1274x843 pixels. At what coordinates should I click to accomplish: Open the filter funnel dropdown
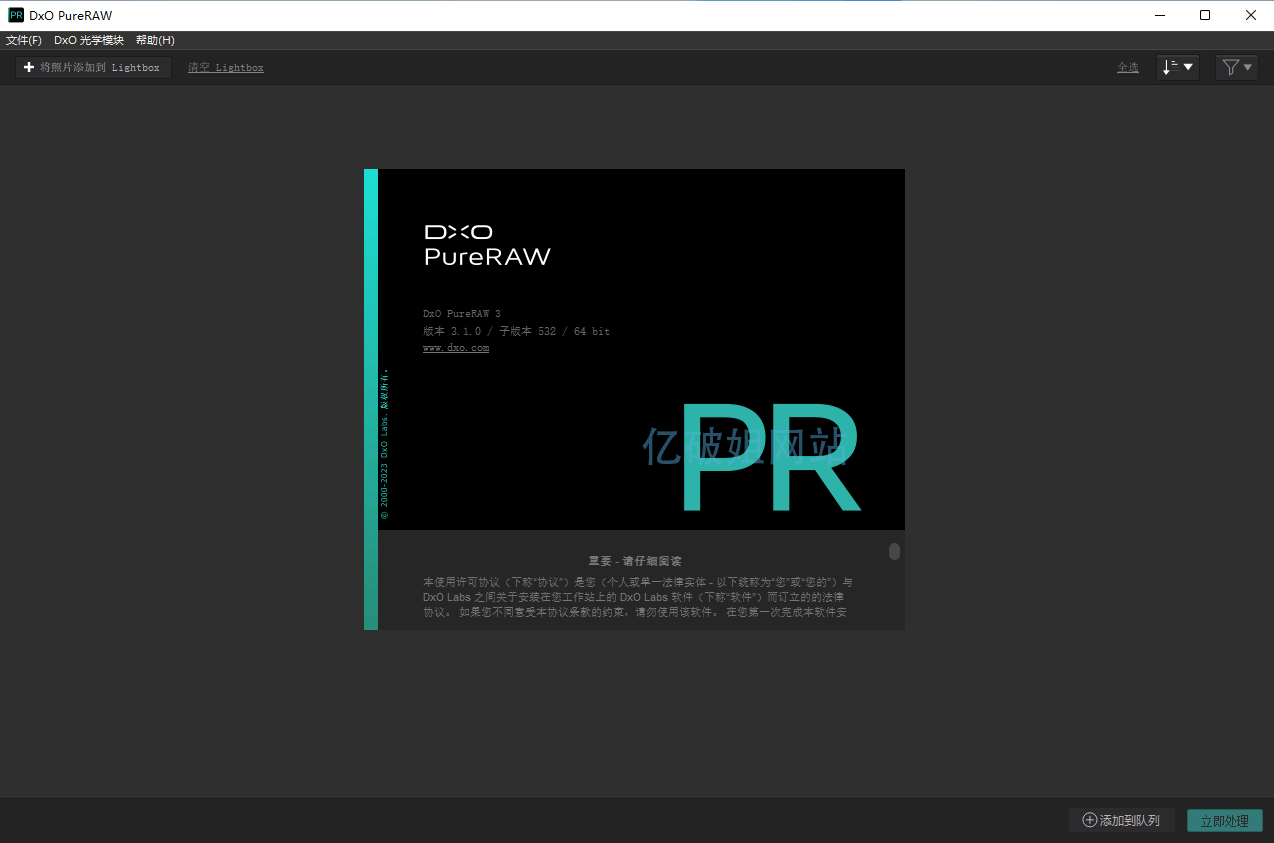(x=1237, y=67)
